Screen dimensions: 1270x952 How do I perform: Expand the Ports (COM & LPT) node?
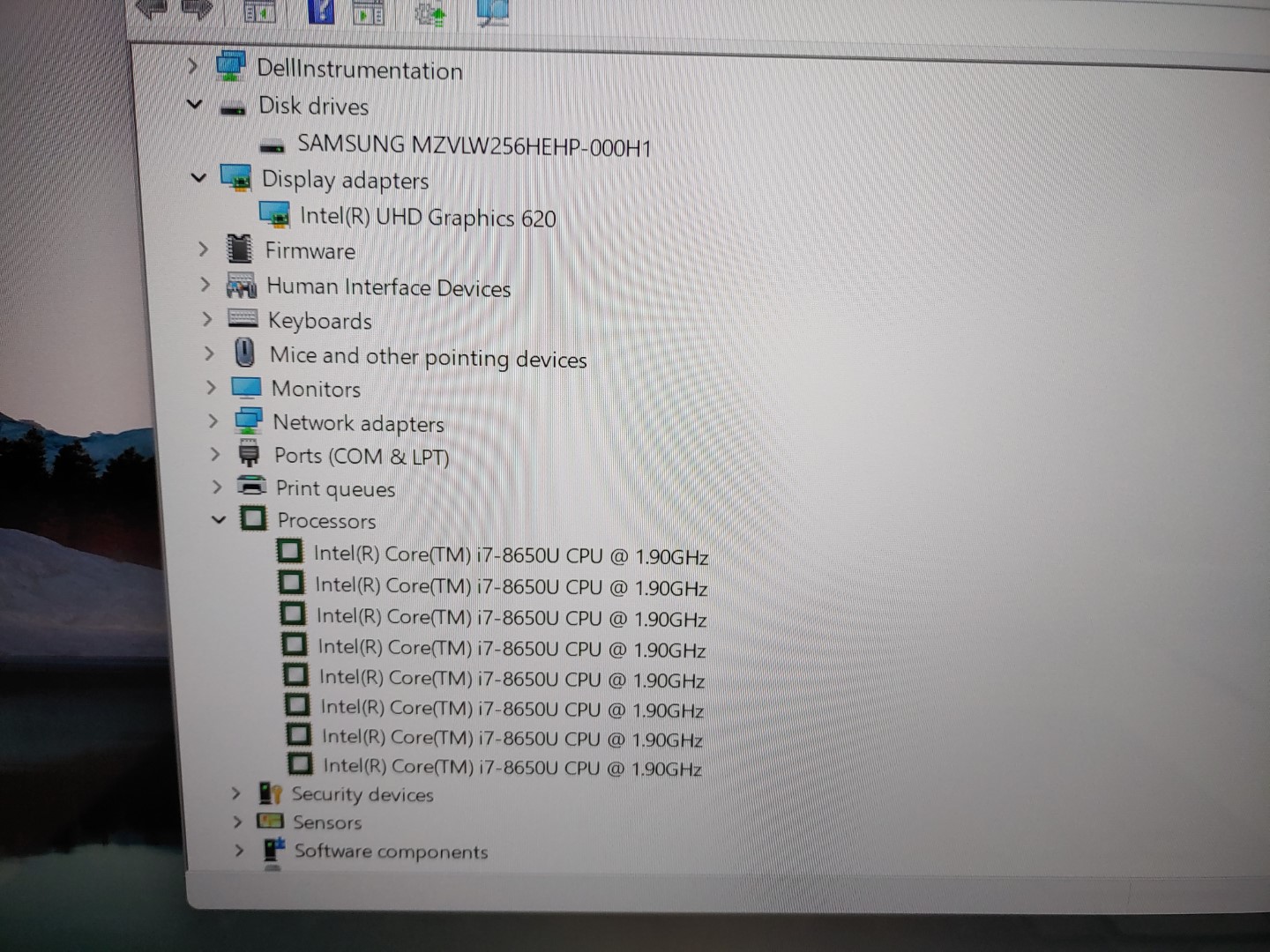[214, 454]
